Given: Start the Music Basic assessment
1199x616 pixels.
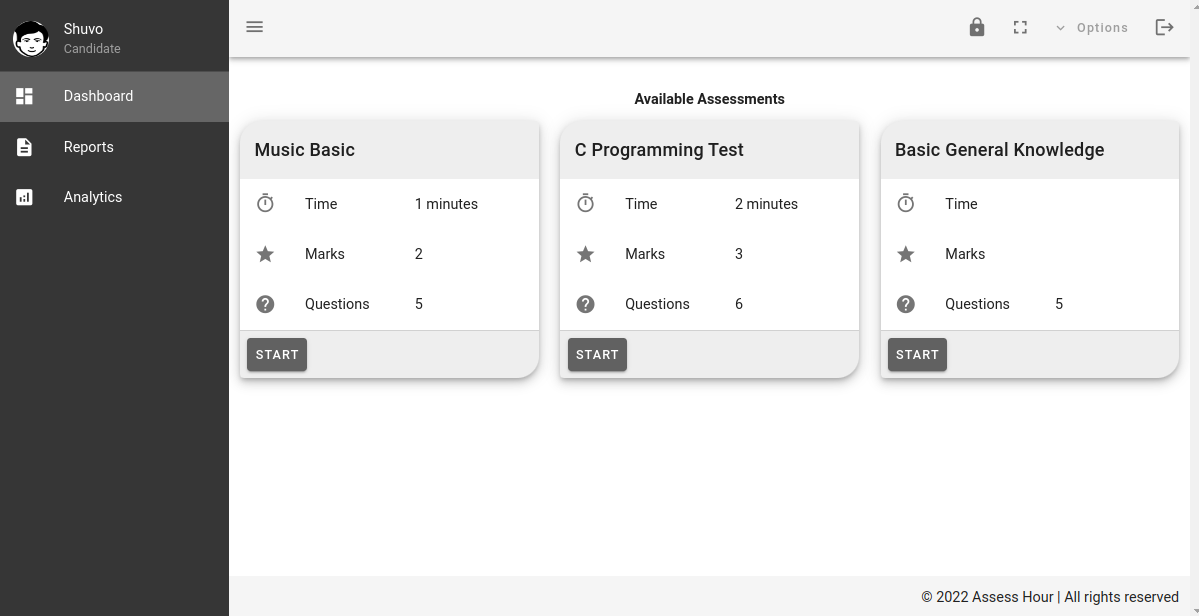Looking at the screenshot, I should [277, 355].
